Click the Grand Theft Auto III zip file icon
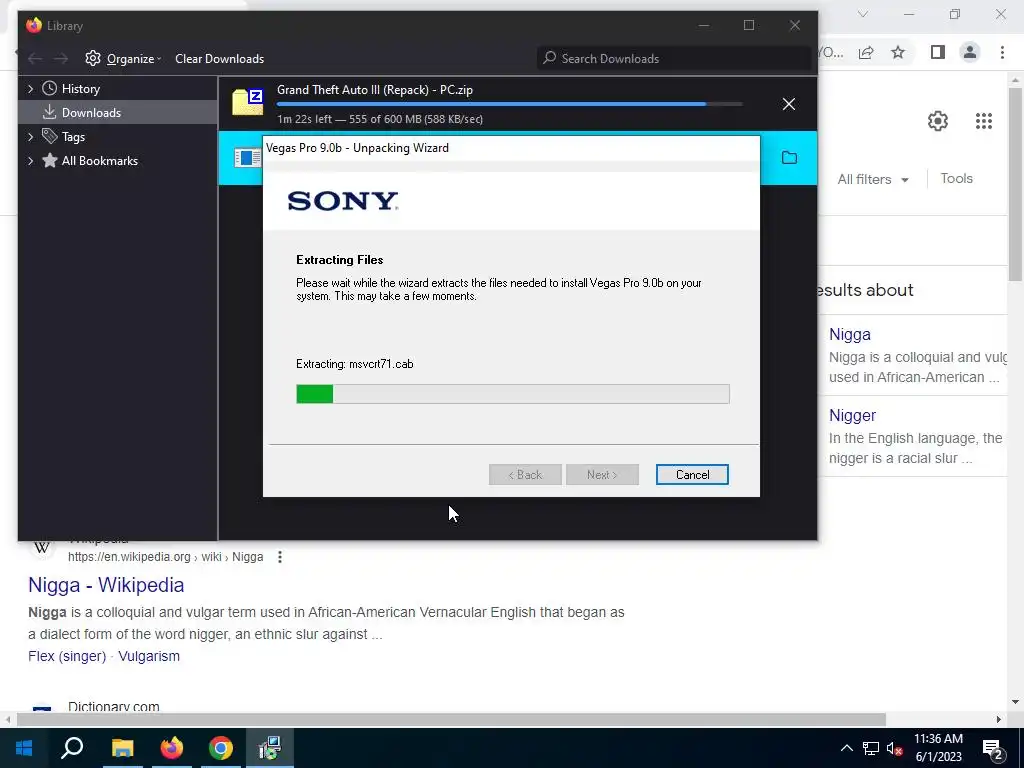 (x=248, y=103)
